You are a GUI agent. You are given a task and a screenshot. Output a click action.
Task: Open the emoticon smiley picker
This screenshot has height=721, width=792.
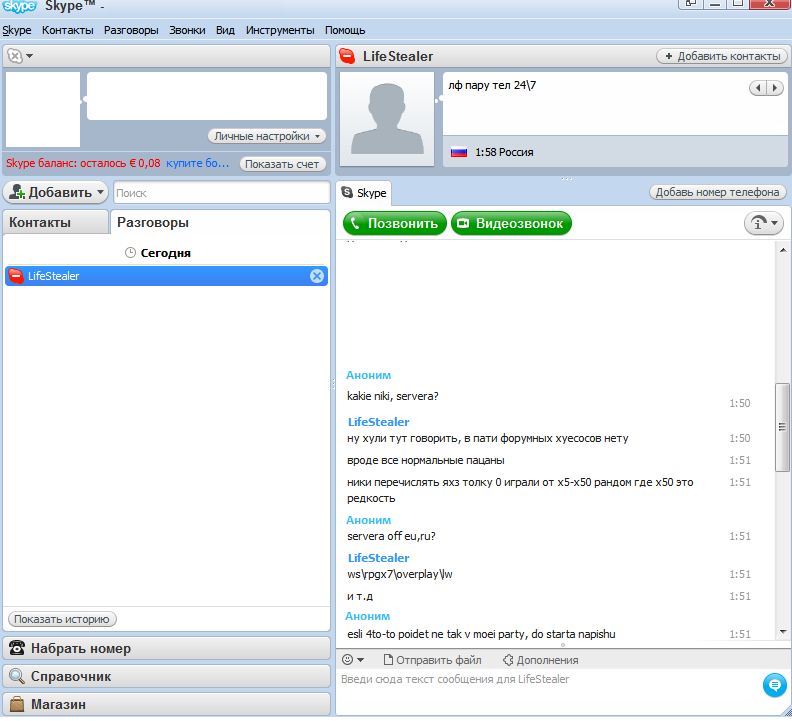coord(353,660)
